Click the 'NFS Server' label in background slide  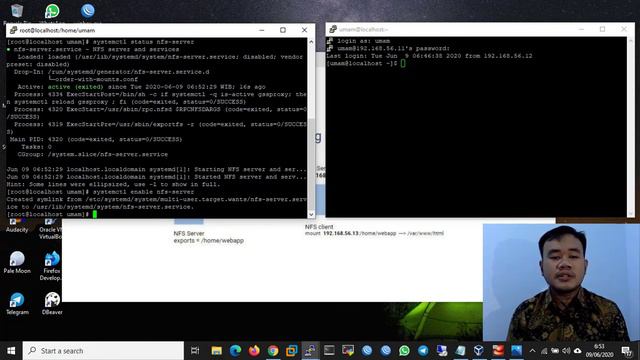click(x=189, y=233)
